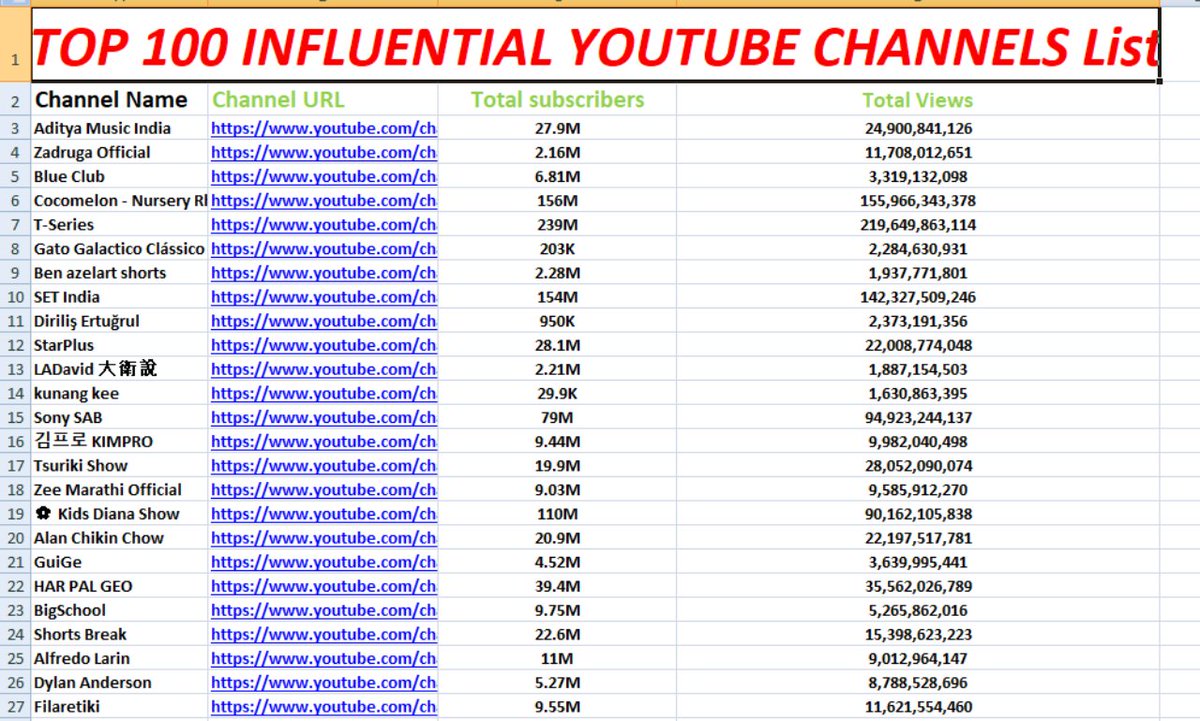Open the Sony SAB YouTube URL
This screenshot has height=721, width=1200.
coord(324,417)
